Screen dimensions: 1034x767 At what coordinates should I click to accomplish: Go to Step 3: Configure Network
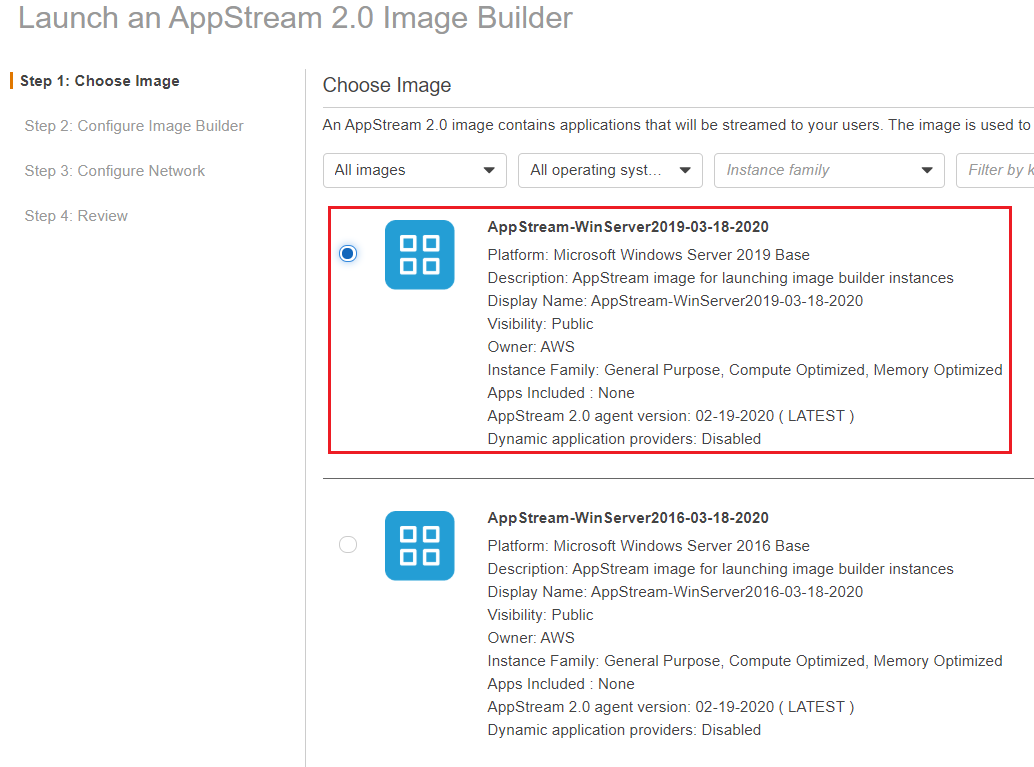pyautogui.click(x=115, y=171)
